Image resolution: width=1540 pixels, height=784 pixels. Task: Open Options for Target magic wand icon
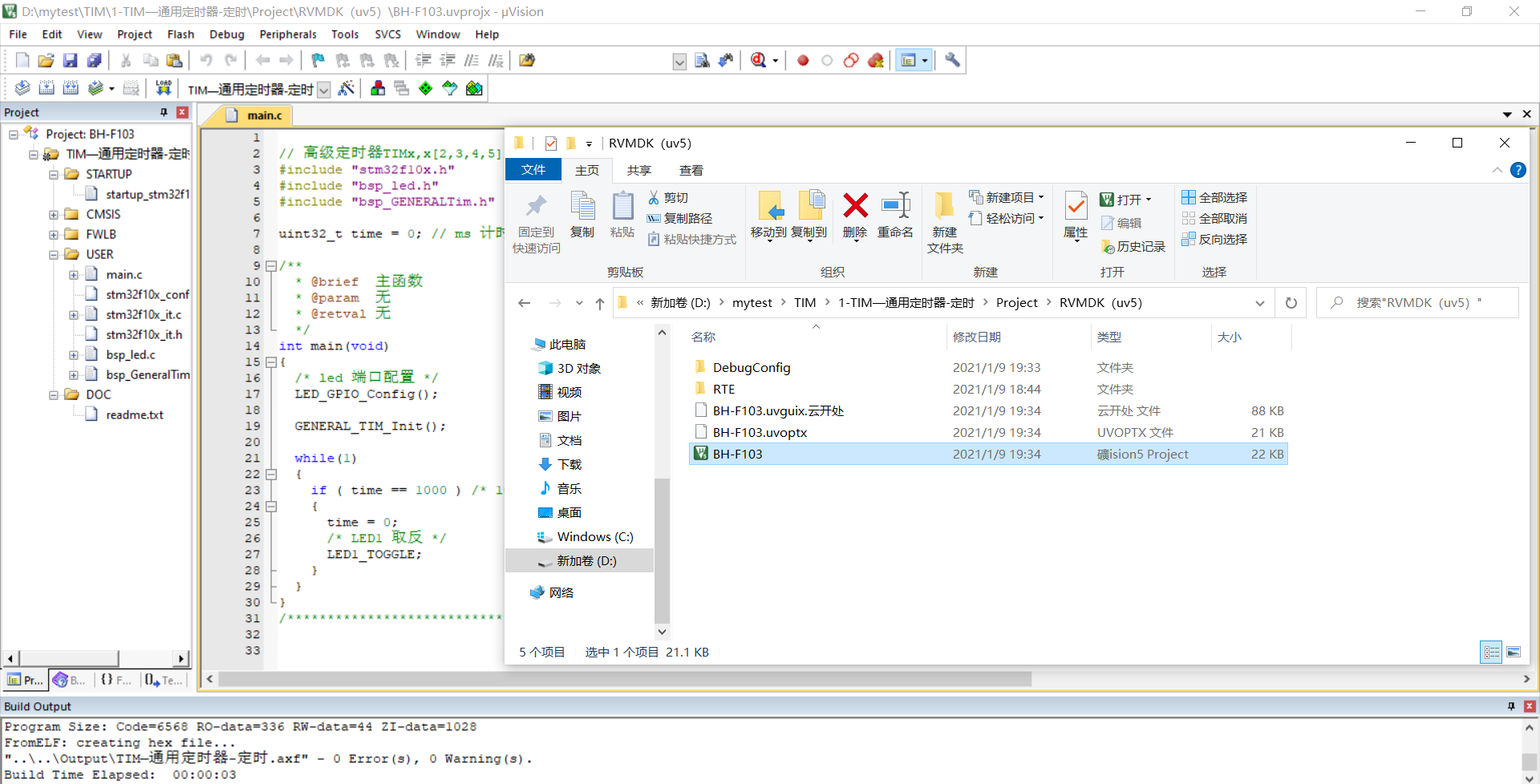tap(346, 88)
